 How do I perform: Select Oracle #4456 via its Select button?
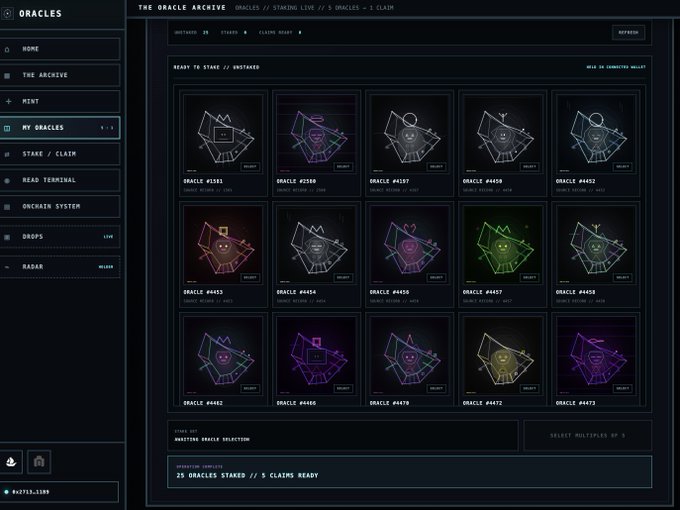click(x=436, y=278)
